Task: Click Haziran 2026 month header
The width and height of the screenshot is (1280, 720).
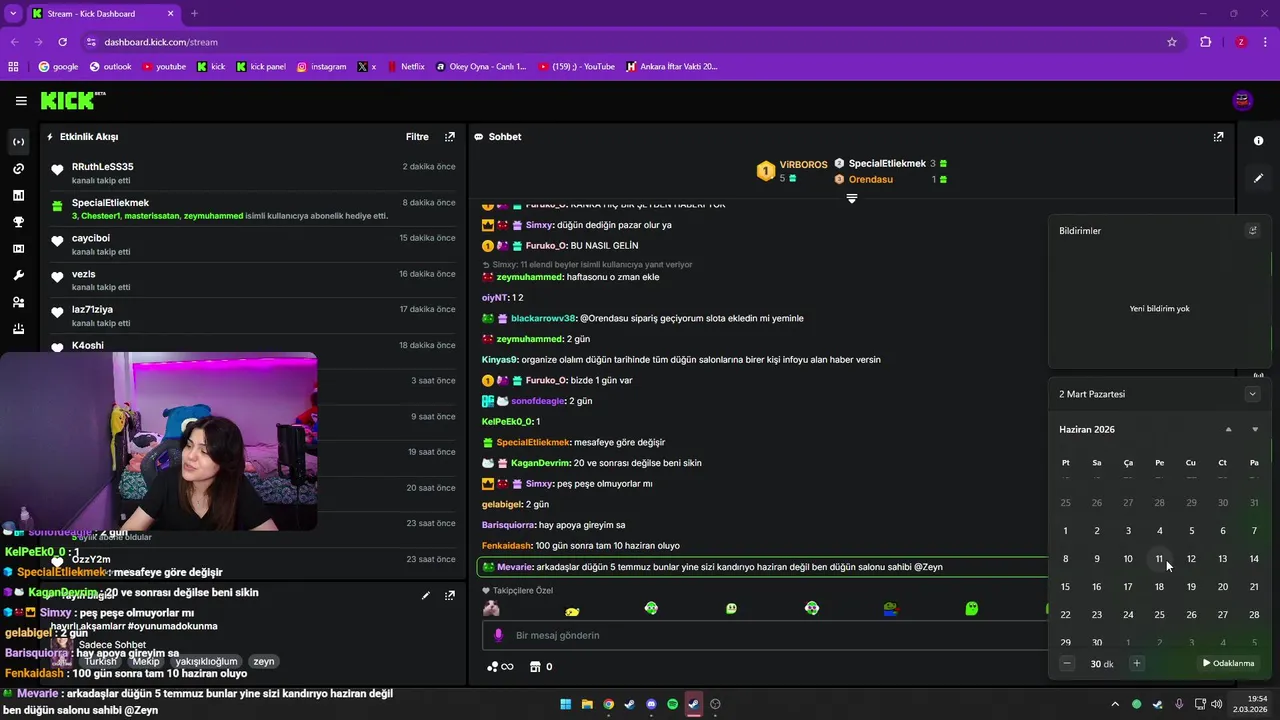Action: 1087,430
